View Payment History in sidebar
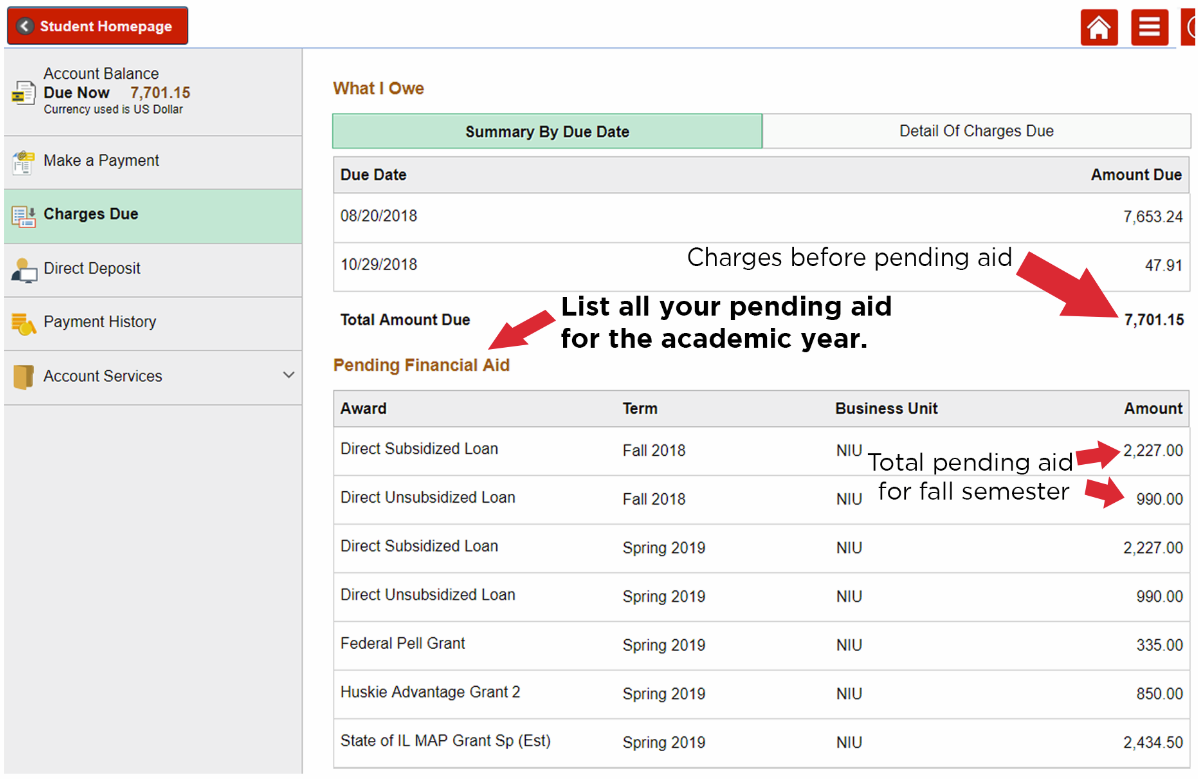This screenshot has height=779, width=1198. tap(100, 322)
